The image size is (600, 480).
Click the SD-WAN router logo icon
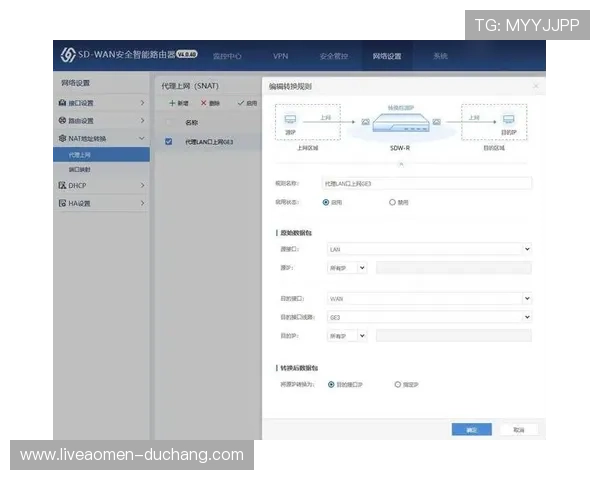pyautogui.click(x=68, y=54)
